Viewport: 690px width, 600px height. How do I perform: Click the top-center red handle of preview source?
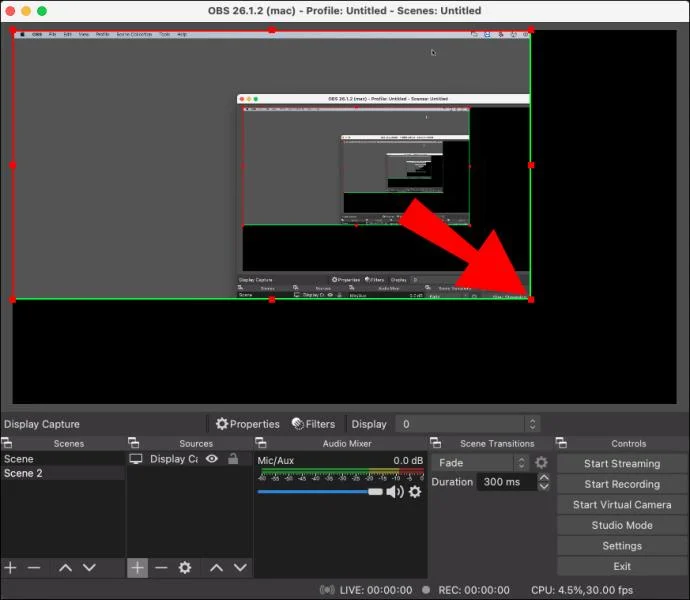point(272,30)
